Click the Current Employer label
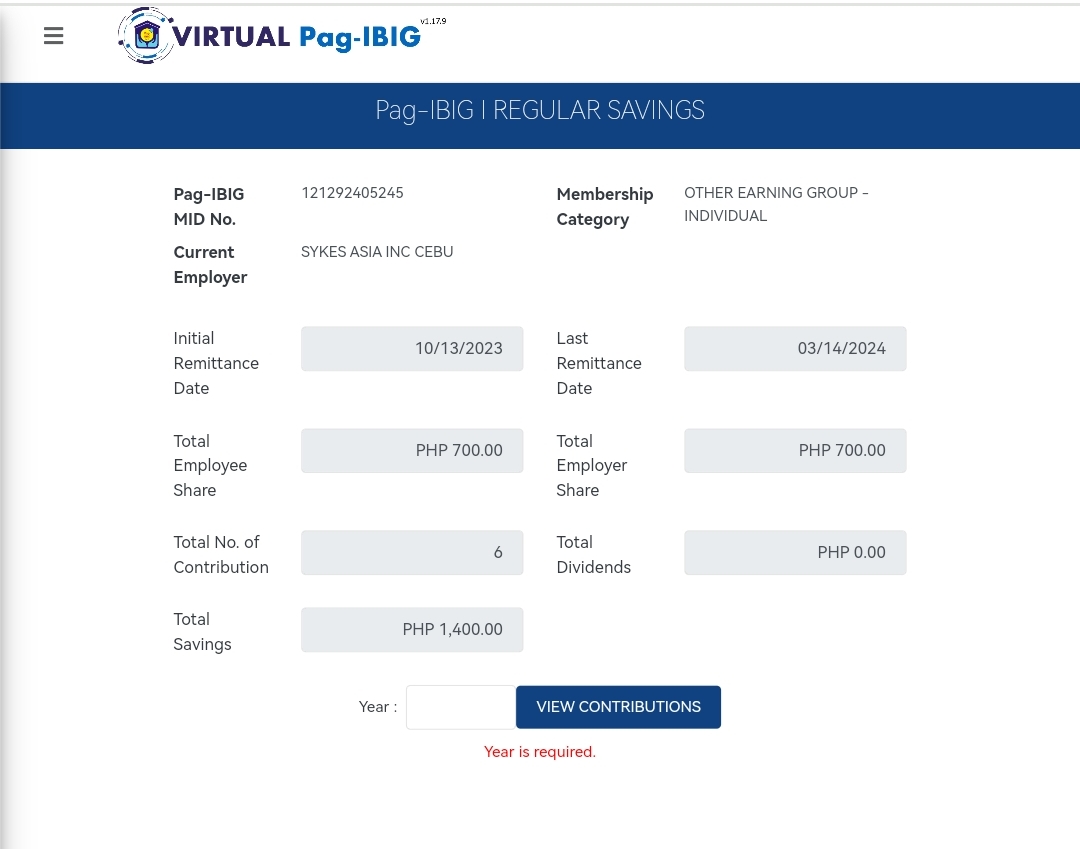1080x849 pixels. [210, 265]
